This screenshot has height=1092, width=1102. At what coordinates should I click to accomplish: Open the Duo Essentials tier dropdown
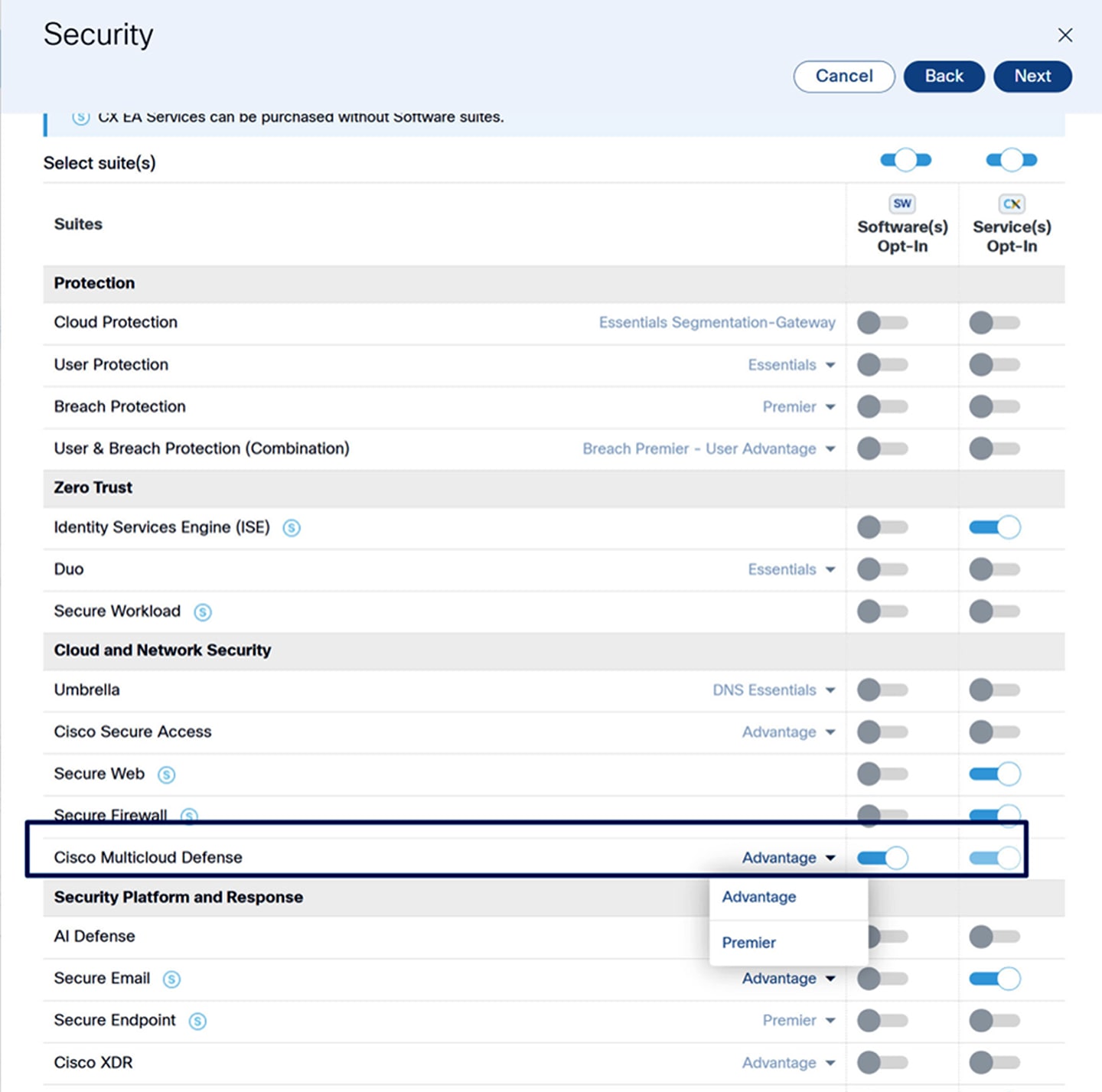[791, 569]
